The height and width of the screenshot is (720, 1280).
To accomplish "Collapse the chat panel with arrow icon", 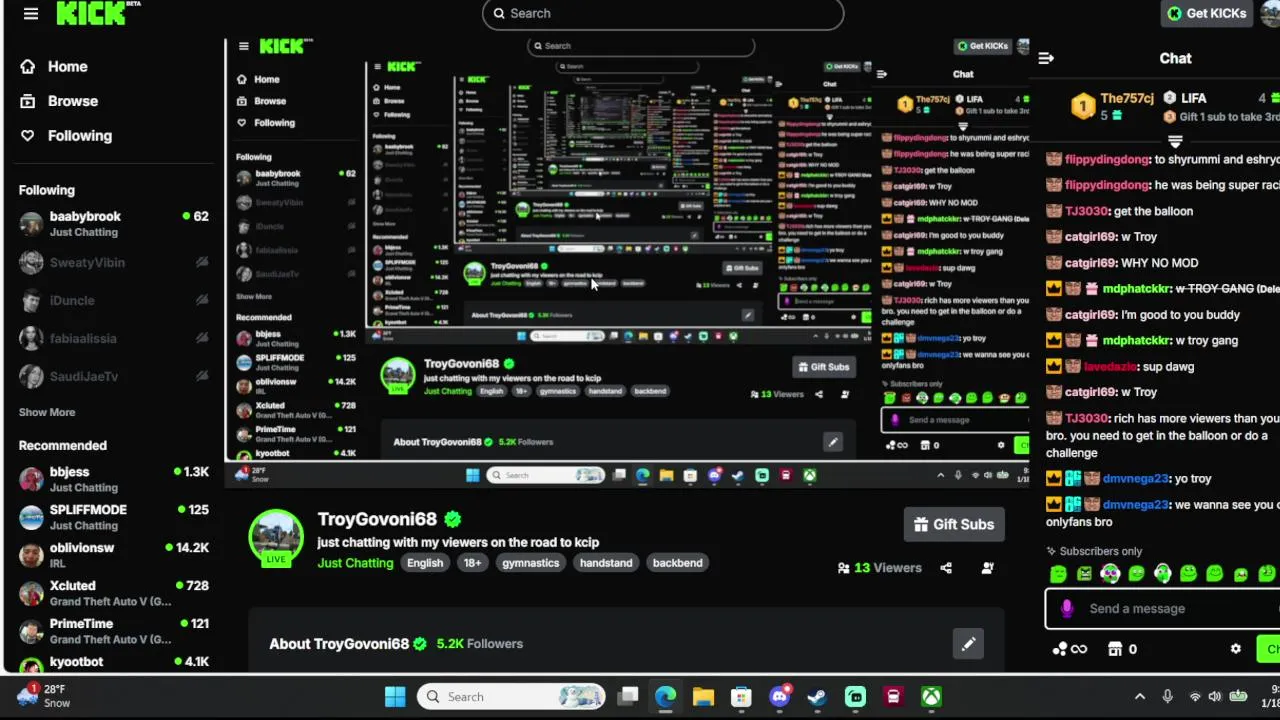I will (1046, 58).
